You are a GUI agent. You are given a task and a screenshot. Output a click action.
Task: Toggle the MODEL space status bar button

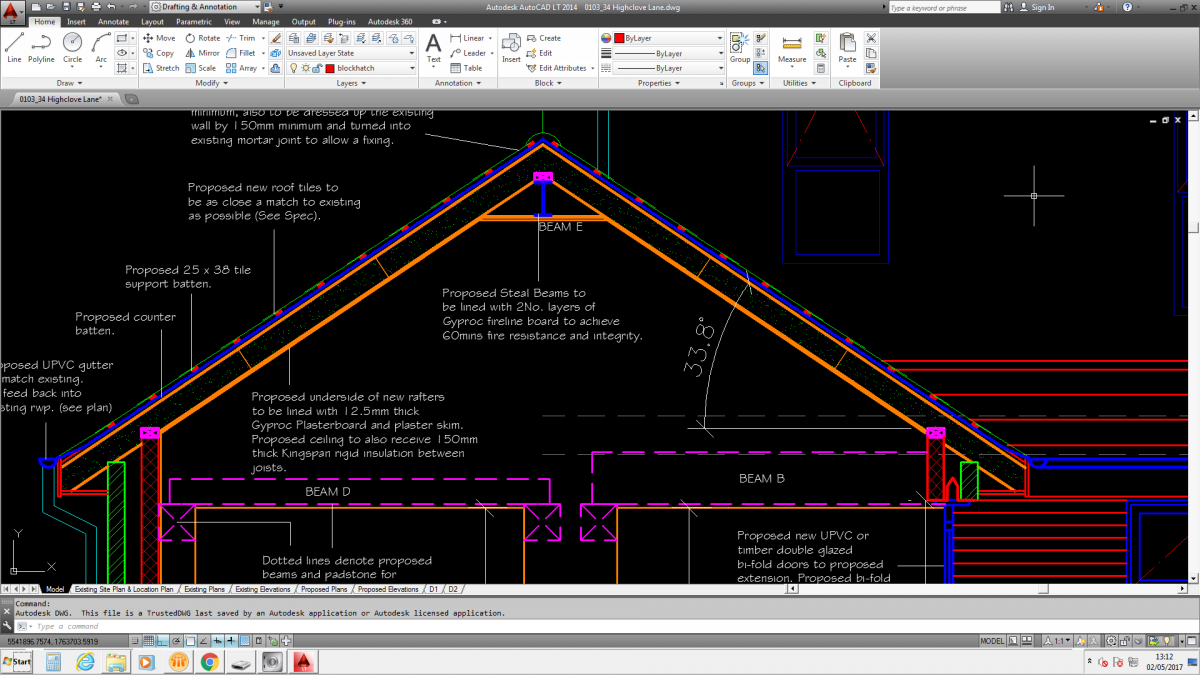click(992, 641)
